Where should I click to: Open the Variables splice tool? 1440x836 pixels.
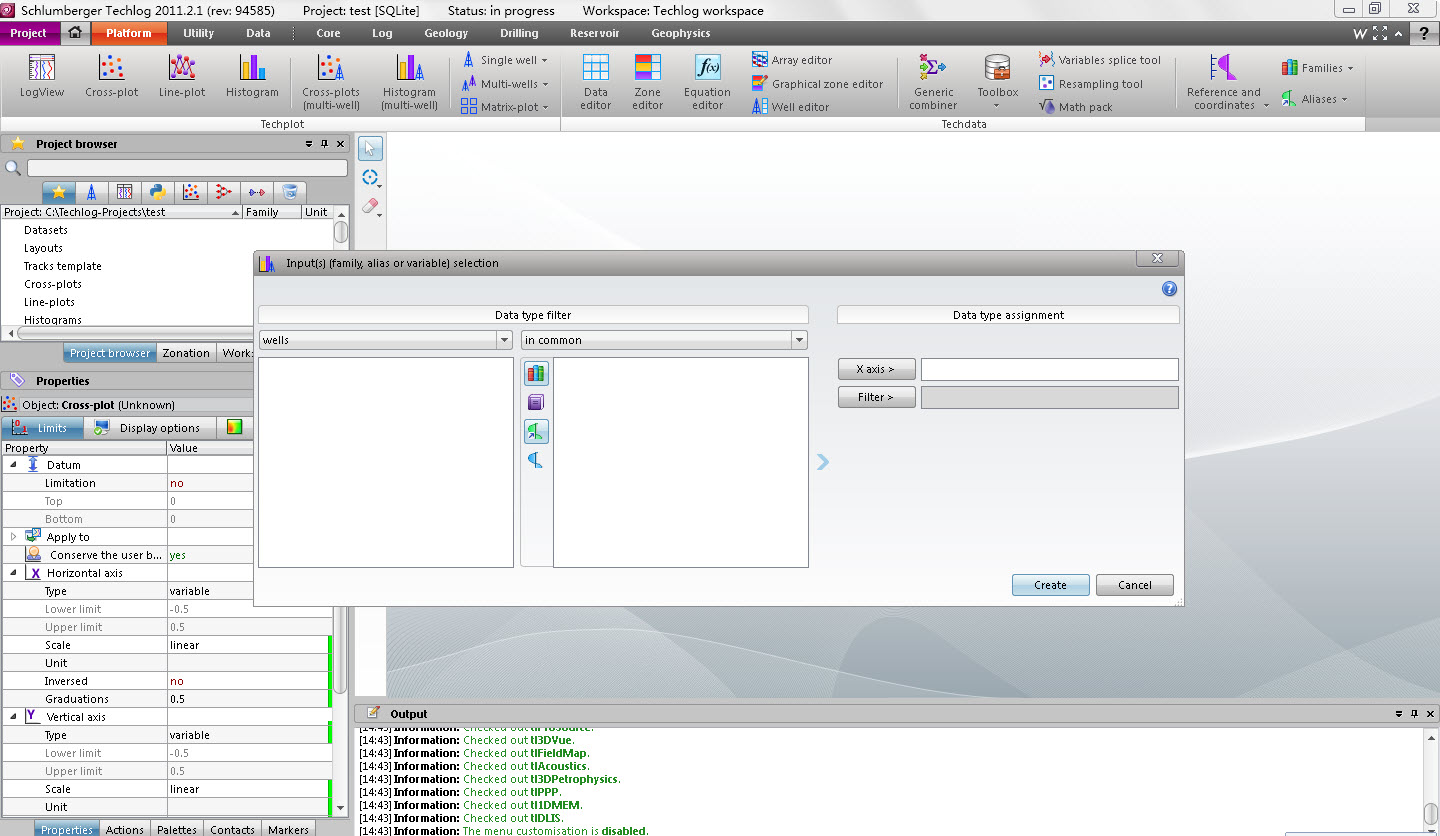click(1100, 60)
